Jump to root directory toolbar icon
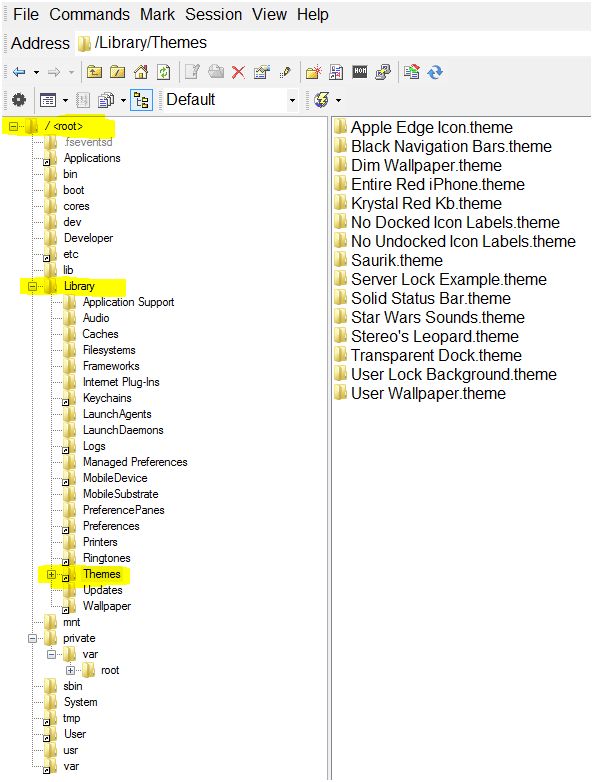The height and width of the screenshot is (782, 593). 118,72
